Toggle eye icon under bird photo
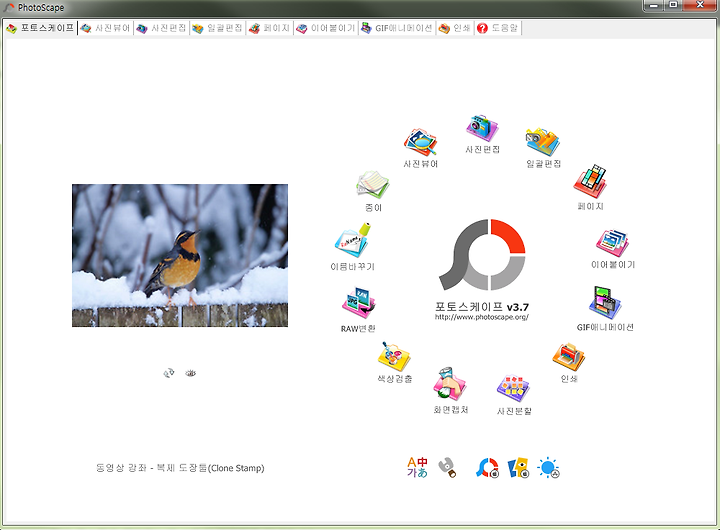Image resolution: width=720 pixels, height=530 pixels. coord(191,373)
